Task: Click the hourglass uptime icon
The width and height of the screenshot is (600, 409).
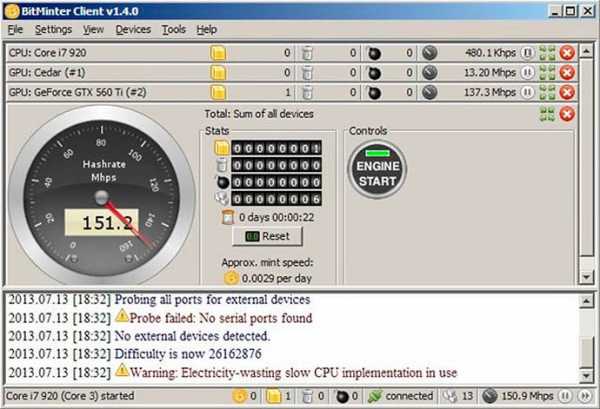Action: [x=228, y=217]
